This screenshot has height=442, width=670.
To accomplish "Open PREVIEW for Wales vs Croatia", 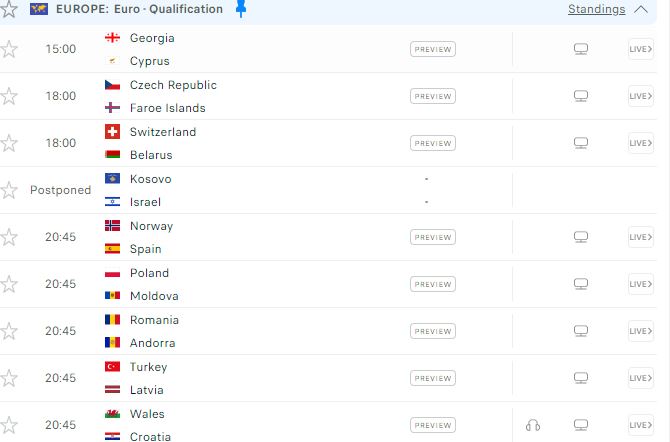I will click(433, 425).
